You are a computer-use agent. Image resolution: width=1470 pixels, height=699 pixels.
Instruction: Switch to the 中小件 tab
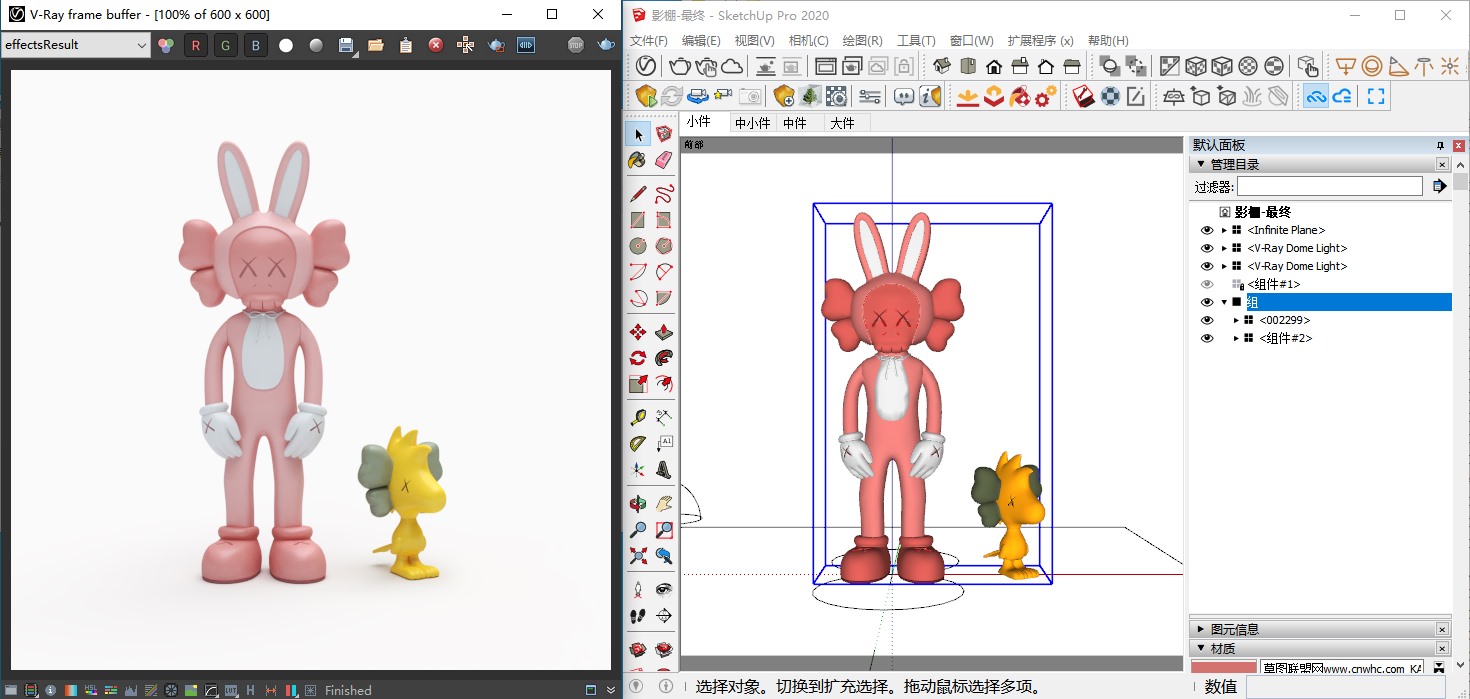pos(752,123)
